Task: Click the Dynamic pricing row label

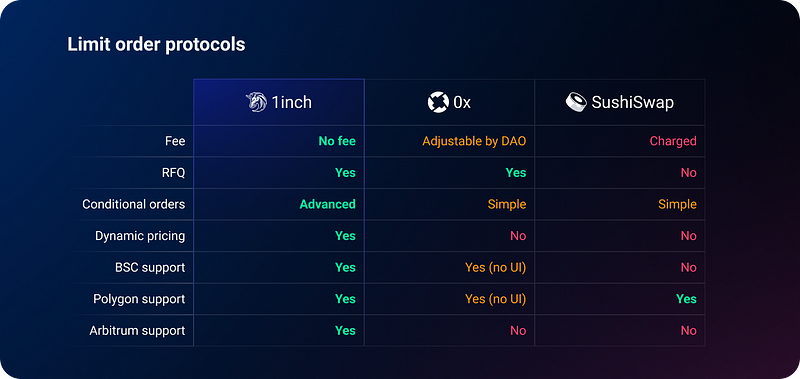Action: click(140, 236)
